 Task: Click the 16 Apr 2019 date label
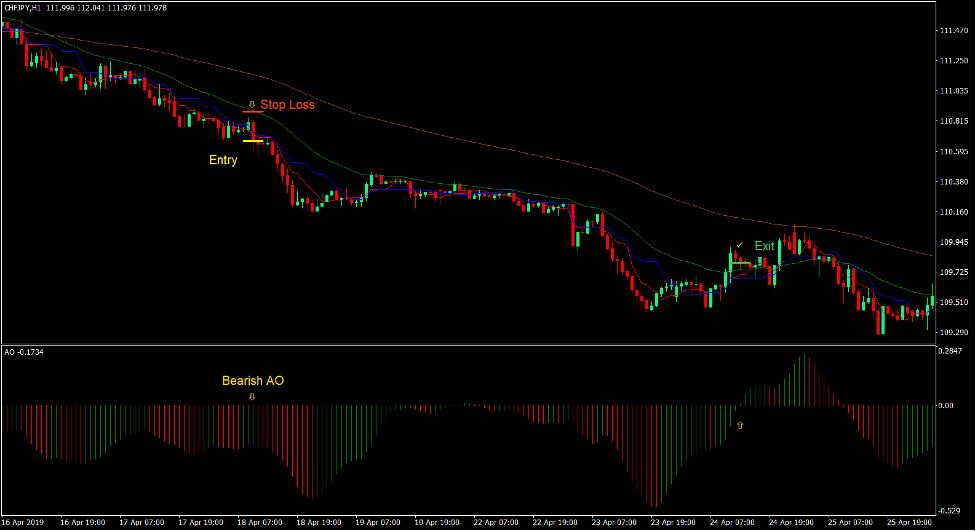[x=23, y=522]
